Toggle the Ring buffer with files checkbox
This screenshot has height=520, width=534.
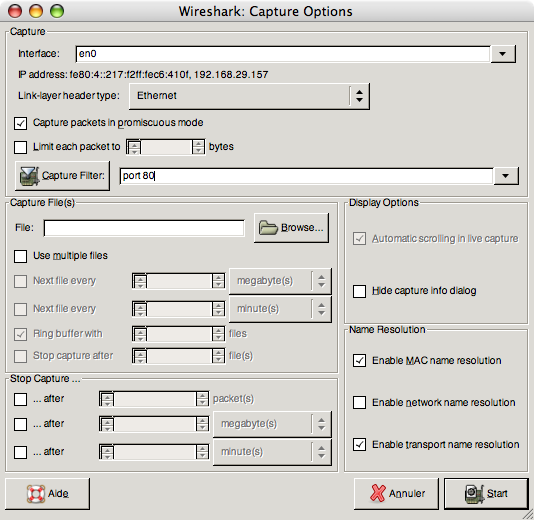coord(20,334)
